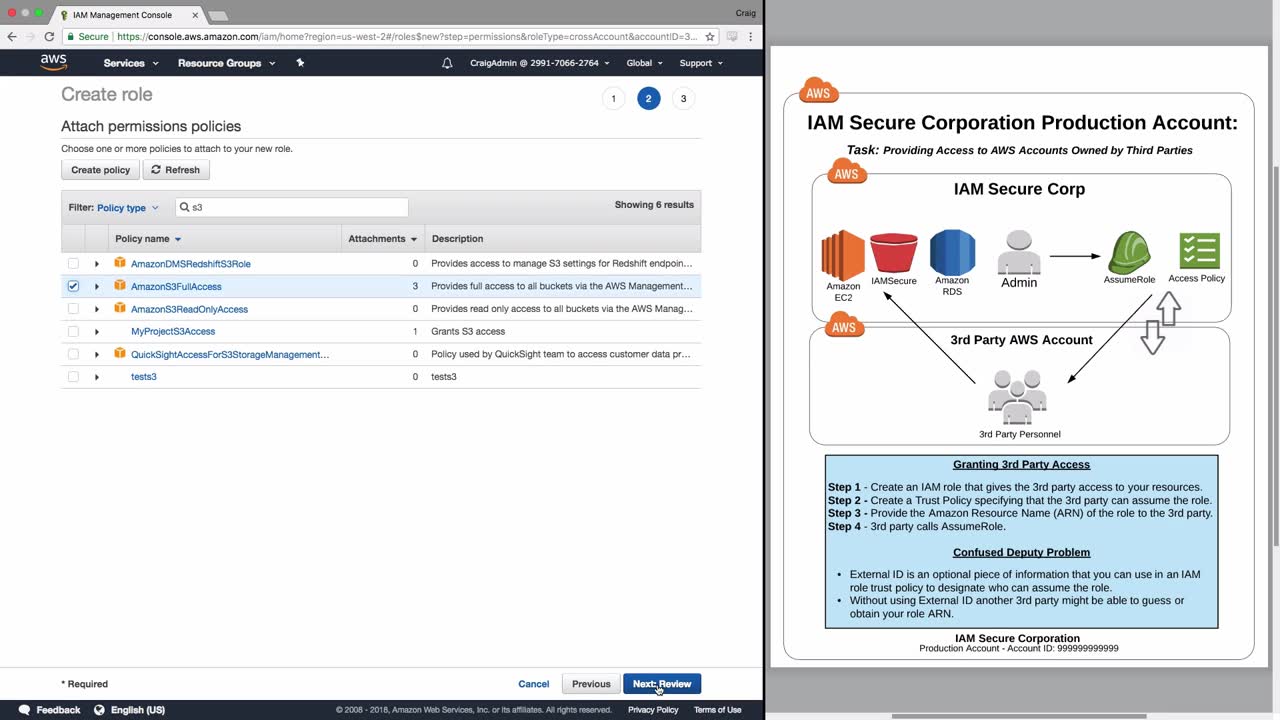Image resolution: width=1280 pixels, height=720 pixels.
Task: Expand the AmazonDMSRedshiftS3Role row details
Action: click(x=97, y=264)
